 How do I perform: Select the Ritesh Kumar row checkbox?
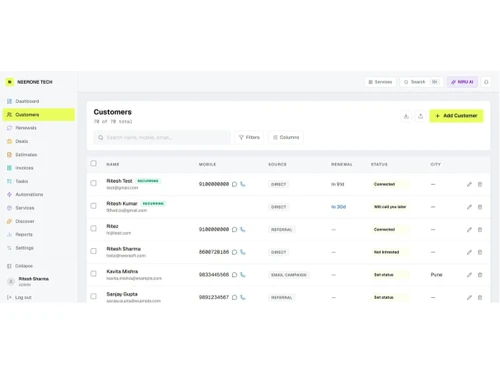(x=94, y=206)
